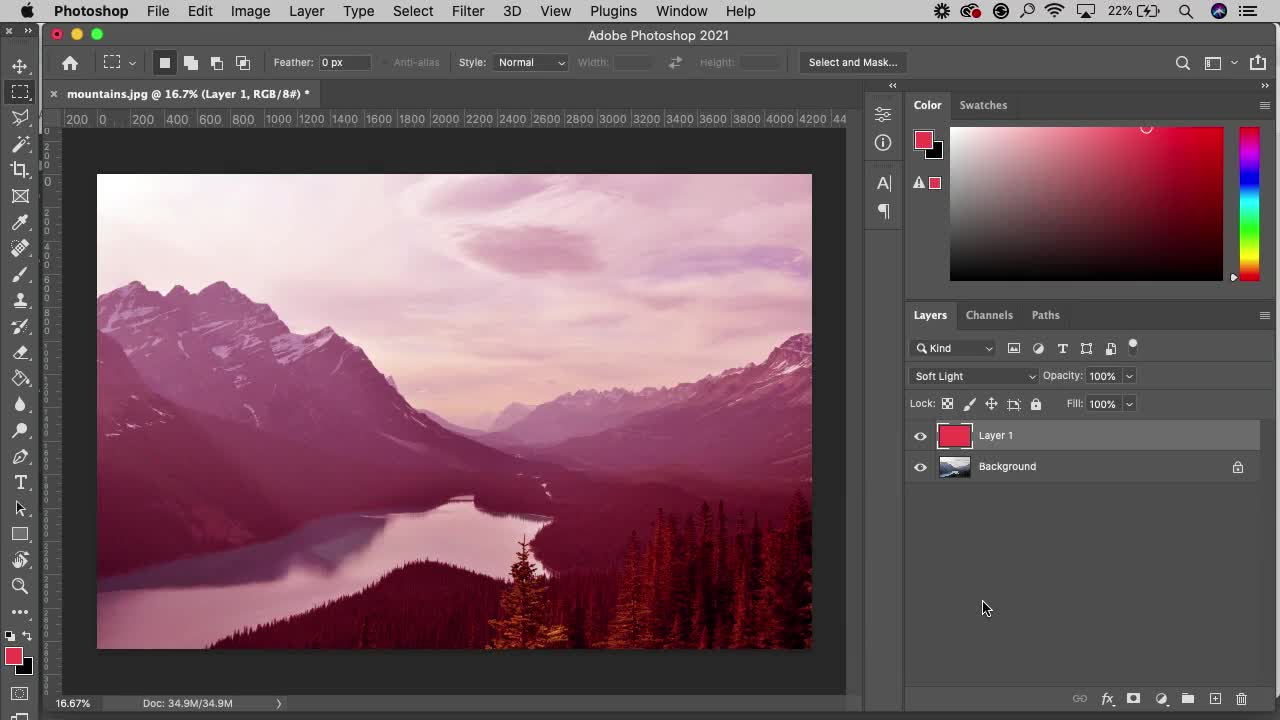
Task: Toggle visibility of Layer 1
Action: tap(920, 435)
